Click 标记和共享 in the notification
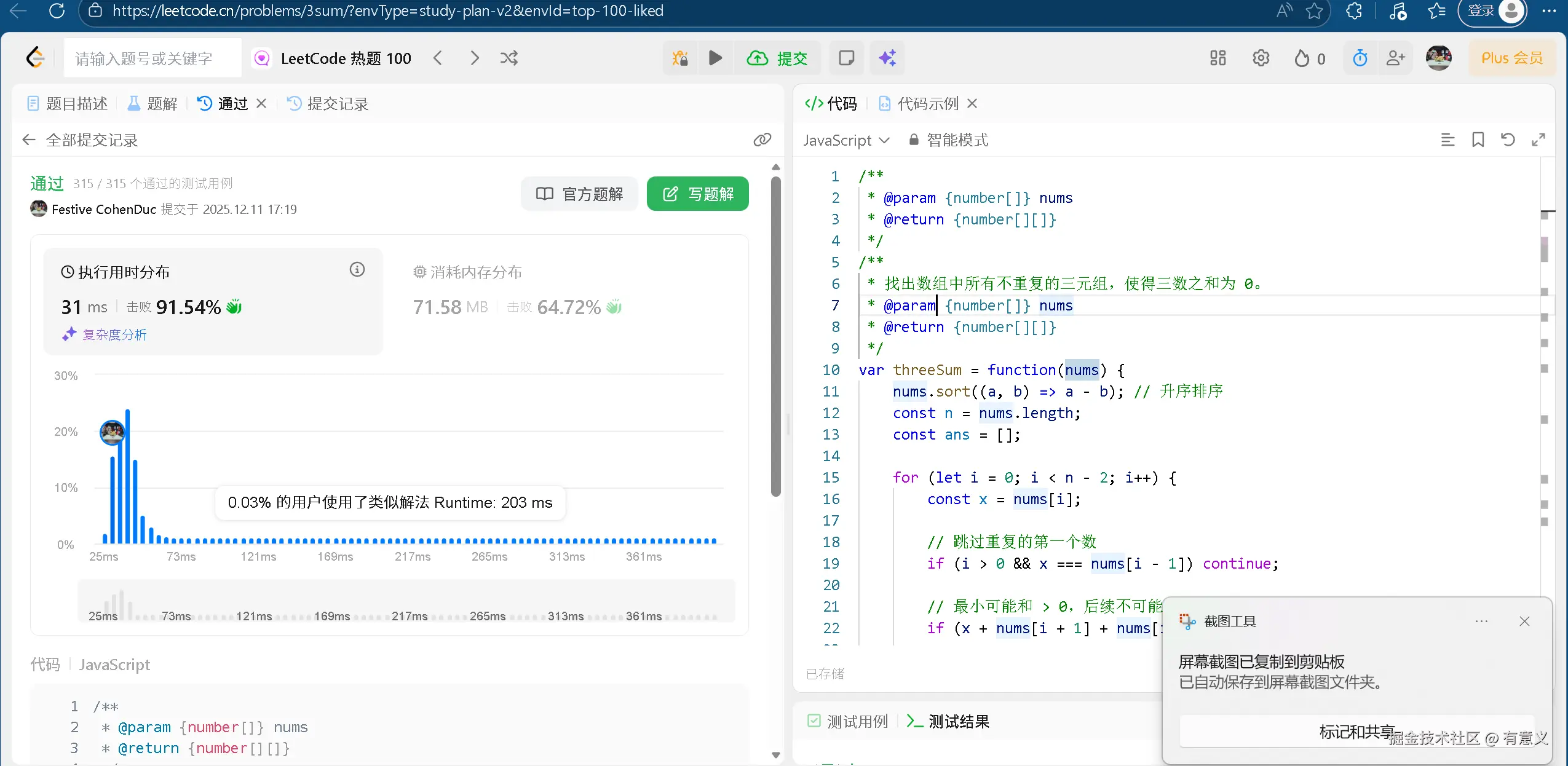 pos(1357,732)
